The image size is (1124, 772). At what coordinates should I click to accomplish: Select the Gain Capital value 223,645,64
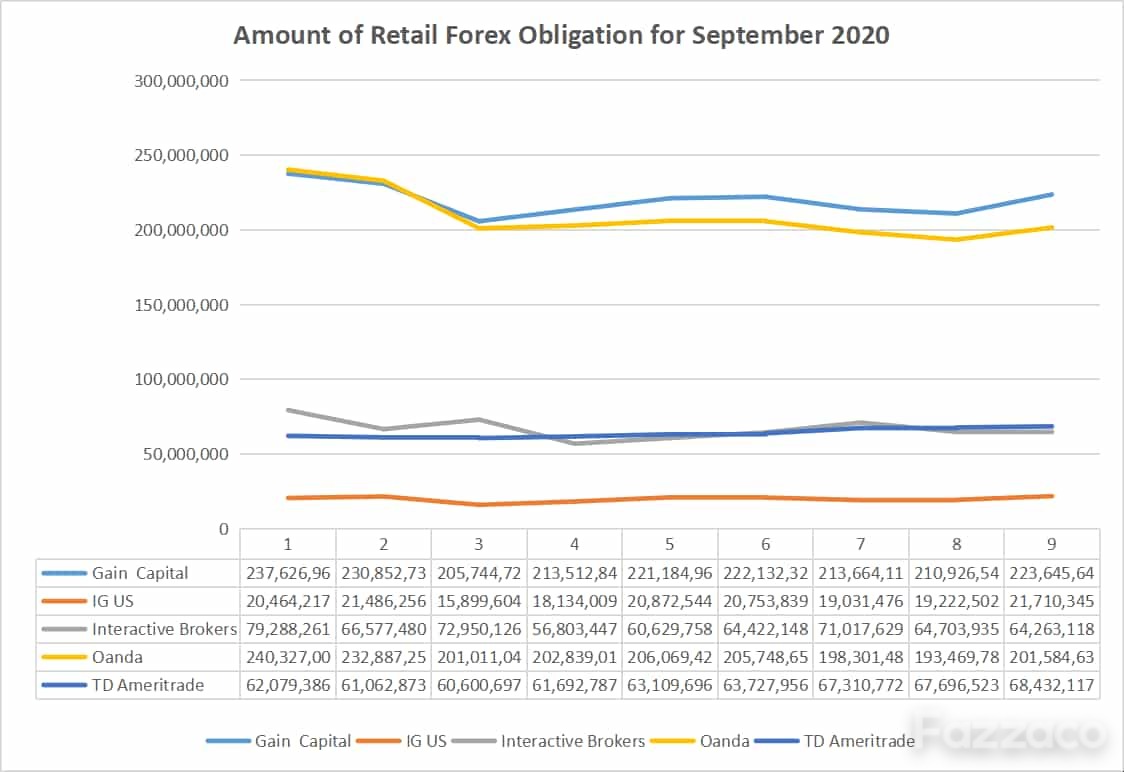[1052, 573]
